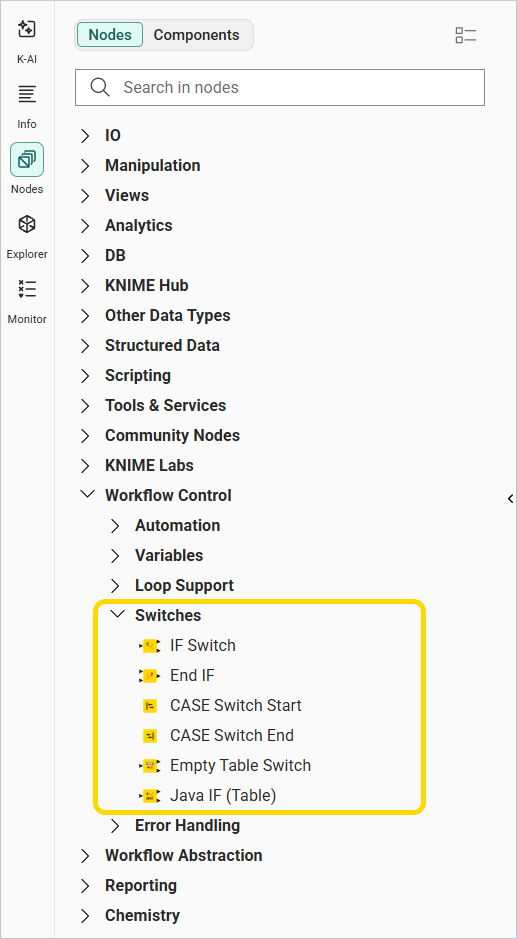Expand the IO category chevron
The height and width of the screenshot is (939, 517).
point(85,136)
